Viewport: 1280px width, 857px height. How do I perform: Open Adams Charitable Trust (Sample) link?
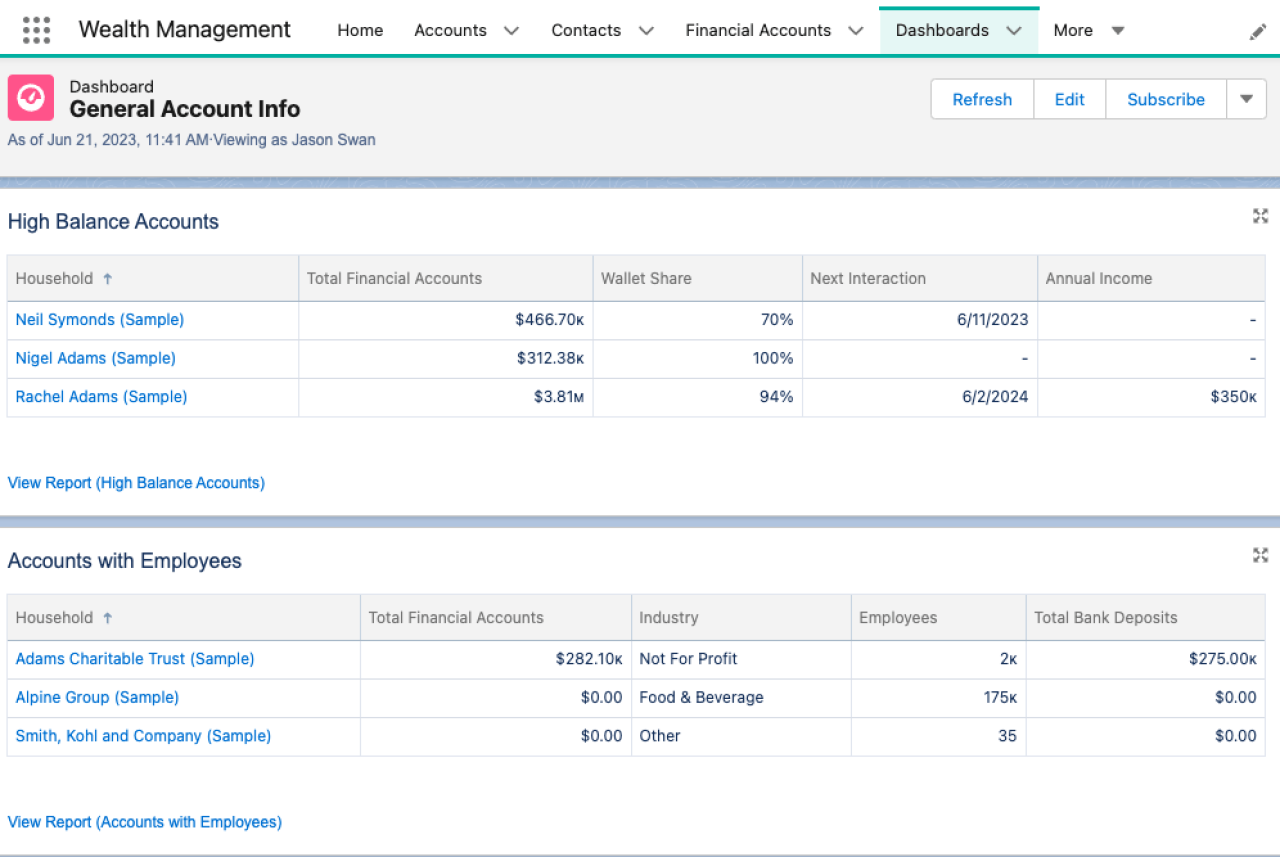coord(135,659)
